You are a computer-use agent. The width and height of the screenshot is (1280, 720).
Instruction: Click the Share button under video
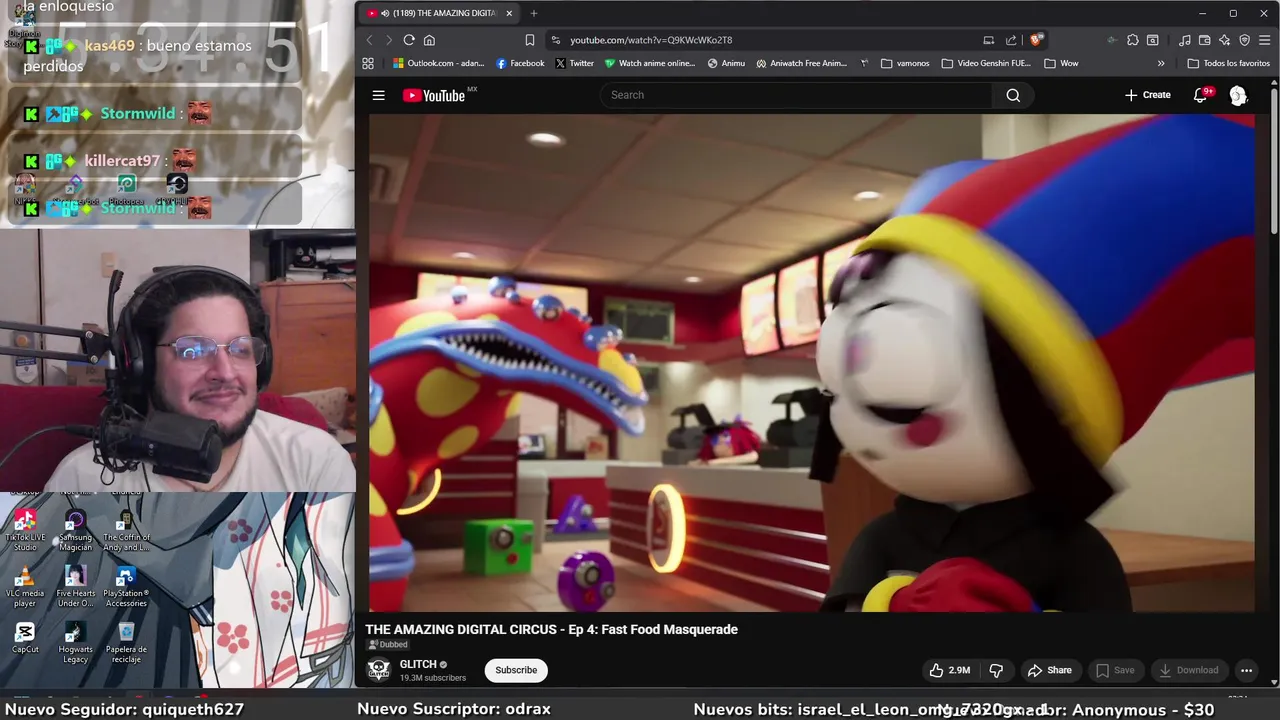click(x=1049, y=670)
